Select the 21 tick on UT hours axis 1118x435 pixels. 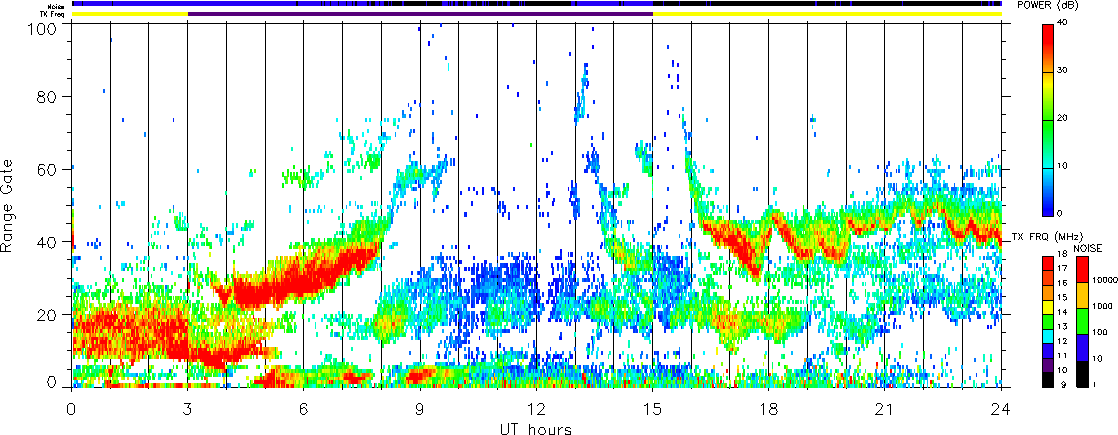pyautogui.click(x=885, y=409)
